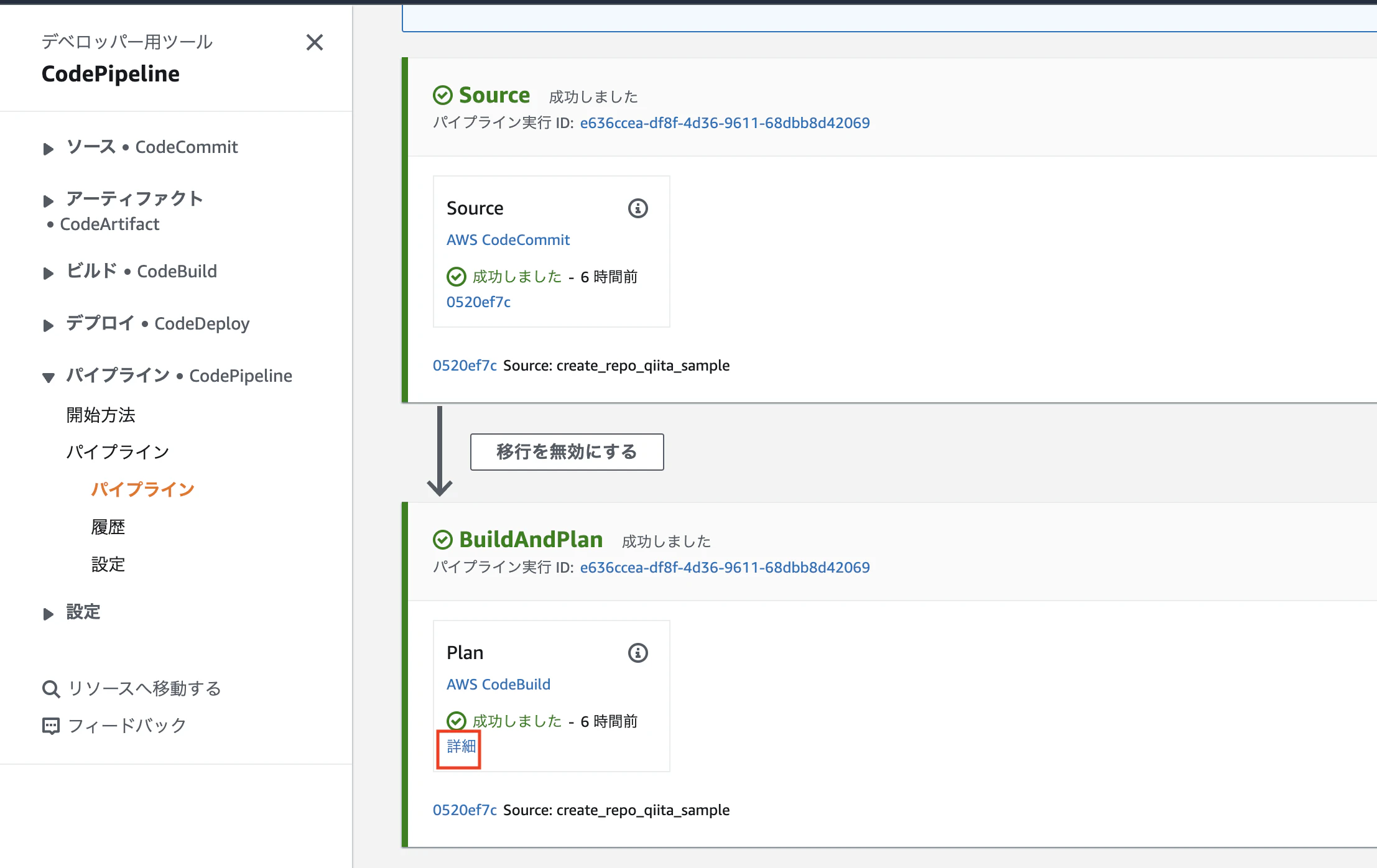Click success check icon in Plan action card
The width and height of the screenshot is (1377, 868).
coord(456,721)
